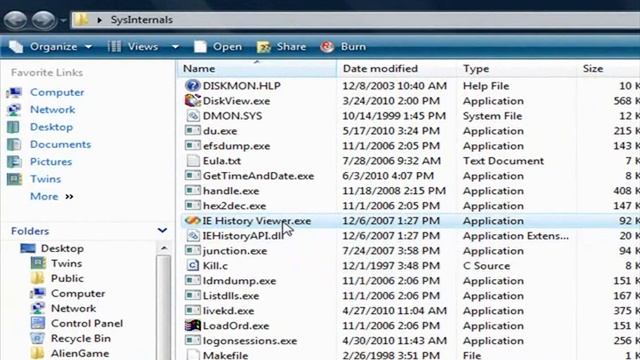Click the logonsessions.exe file icon
The width and height of the screenshot is (640, 360).
click(x=192, y=341)
